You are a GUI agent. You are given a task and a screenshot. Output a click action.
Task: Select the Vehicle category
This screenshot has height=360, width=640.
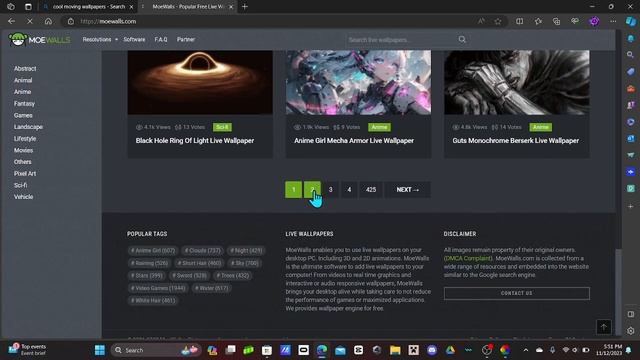pyautogui.click(x=24, y=197)
